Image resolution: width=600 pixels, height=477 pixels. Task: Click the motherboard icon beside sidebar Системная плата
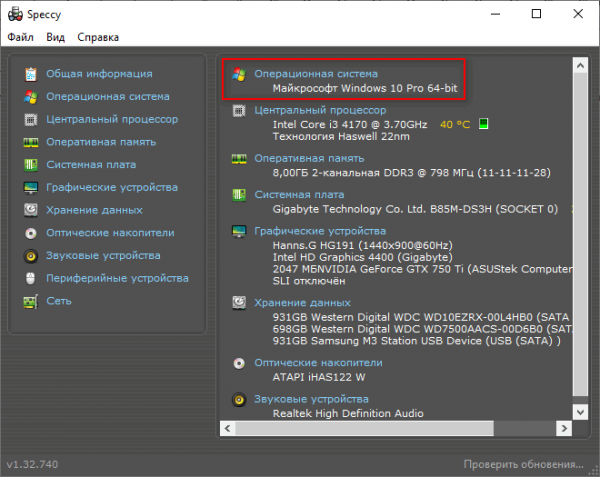(31, 165)
